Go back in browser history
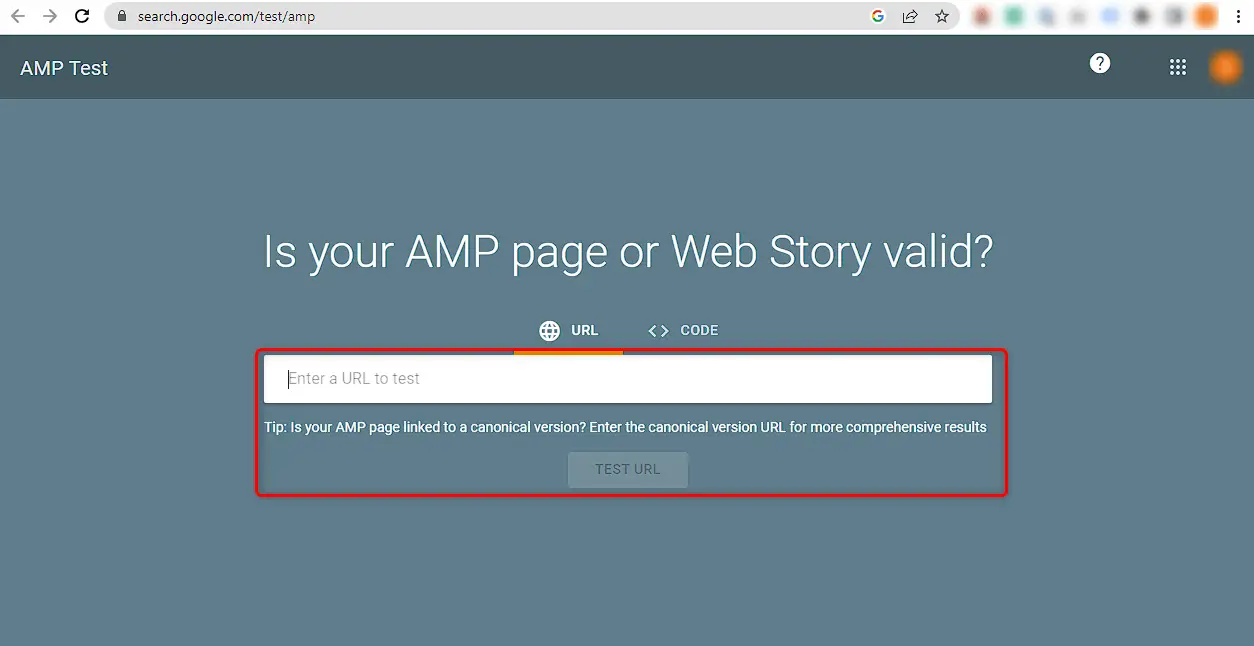Viewport: 1254px width, 646px height. point(18,16)
